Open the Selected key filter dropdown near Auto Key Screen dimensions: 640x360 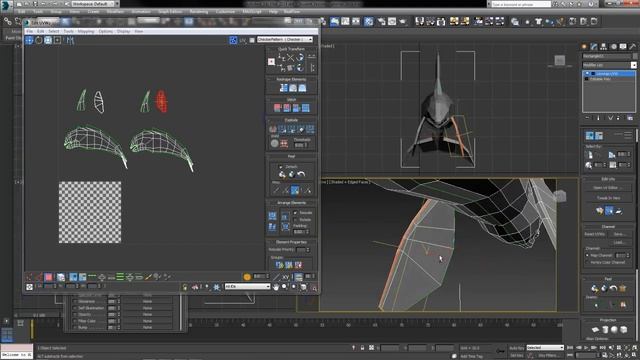click(x=545, y=348)
